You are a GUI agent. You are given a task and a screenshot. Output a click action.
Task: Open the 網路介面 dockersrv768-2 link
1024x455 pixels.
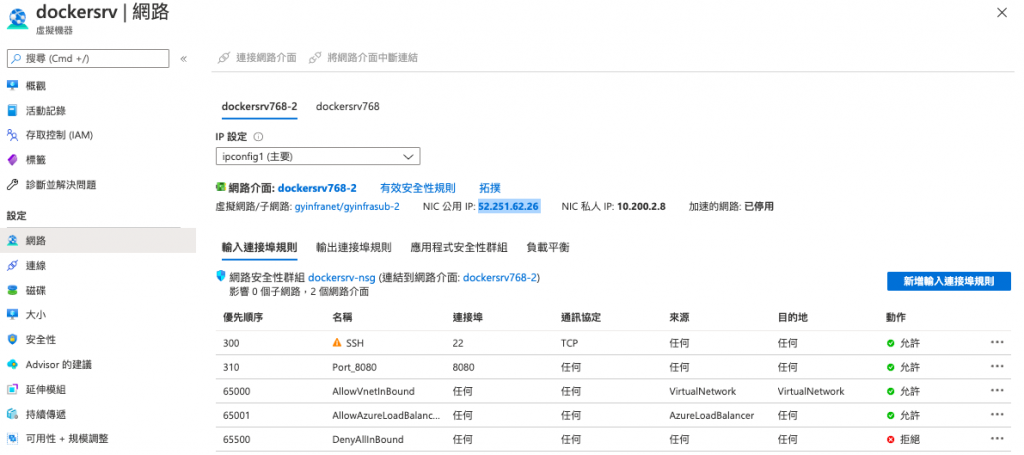[317, 188]
